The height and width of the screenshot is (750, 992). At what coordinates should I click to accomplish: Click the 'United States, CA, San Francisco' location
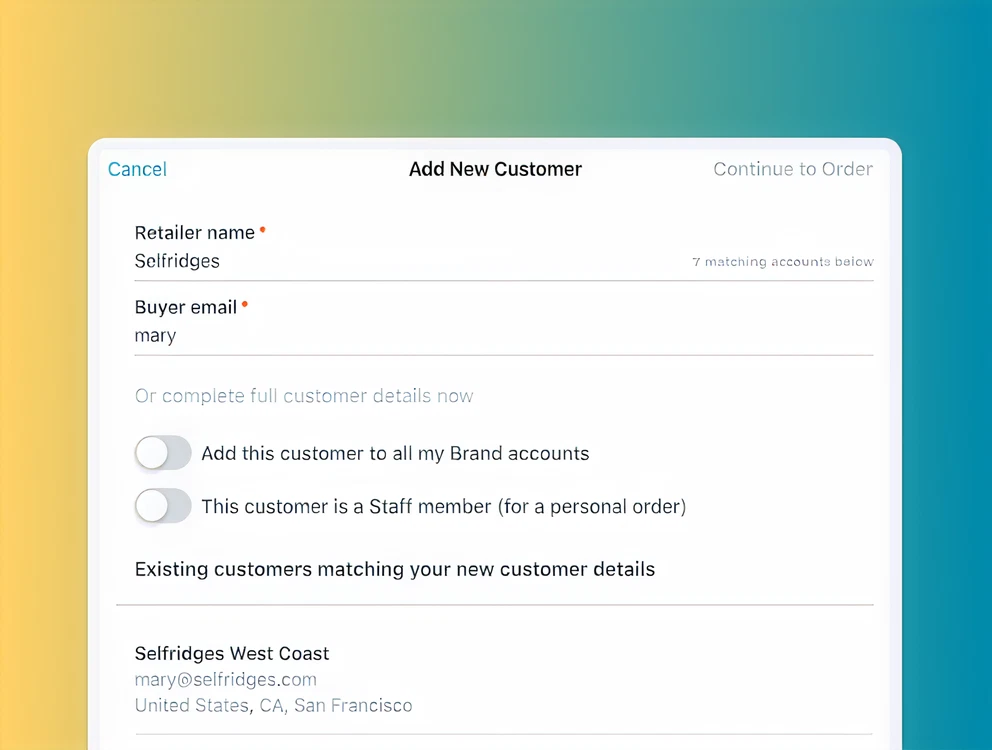(273, 706)
